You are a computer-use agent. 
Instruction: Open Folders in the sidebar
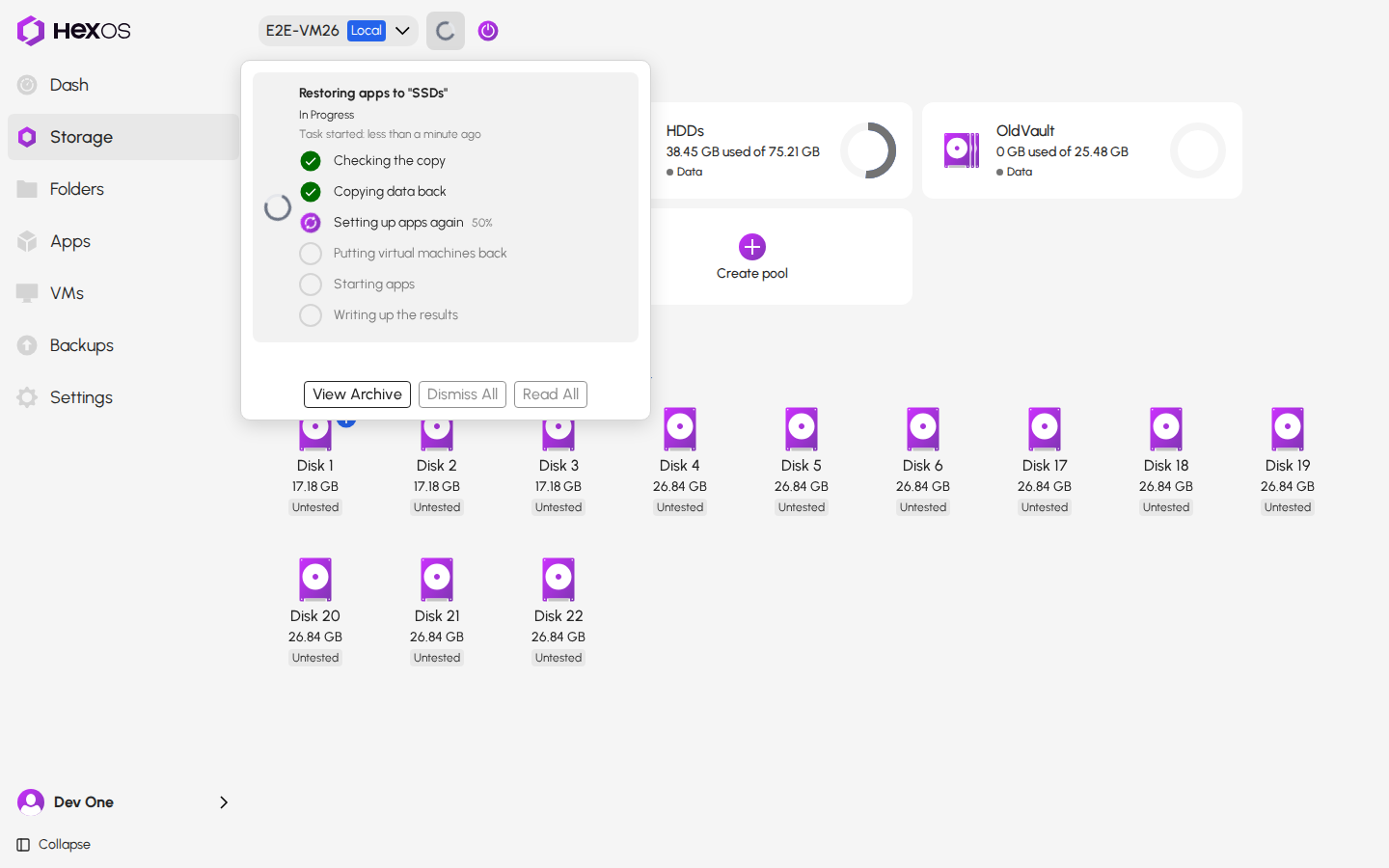click(123, 189)
